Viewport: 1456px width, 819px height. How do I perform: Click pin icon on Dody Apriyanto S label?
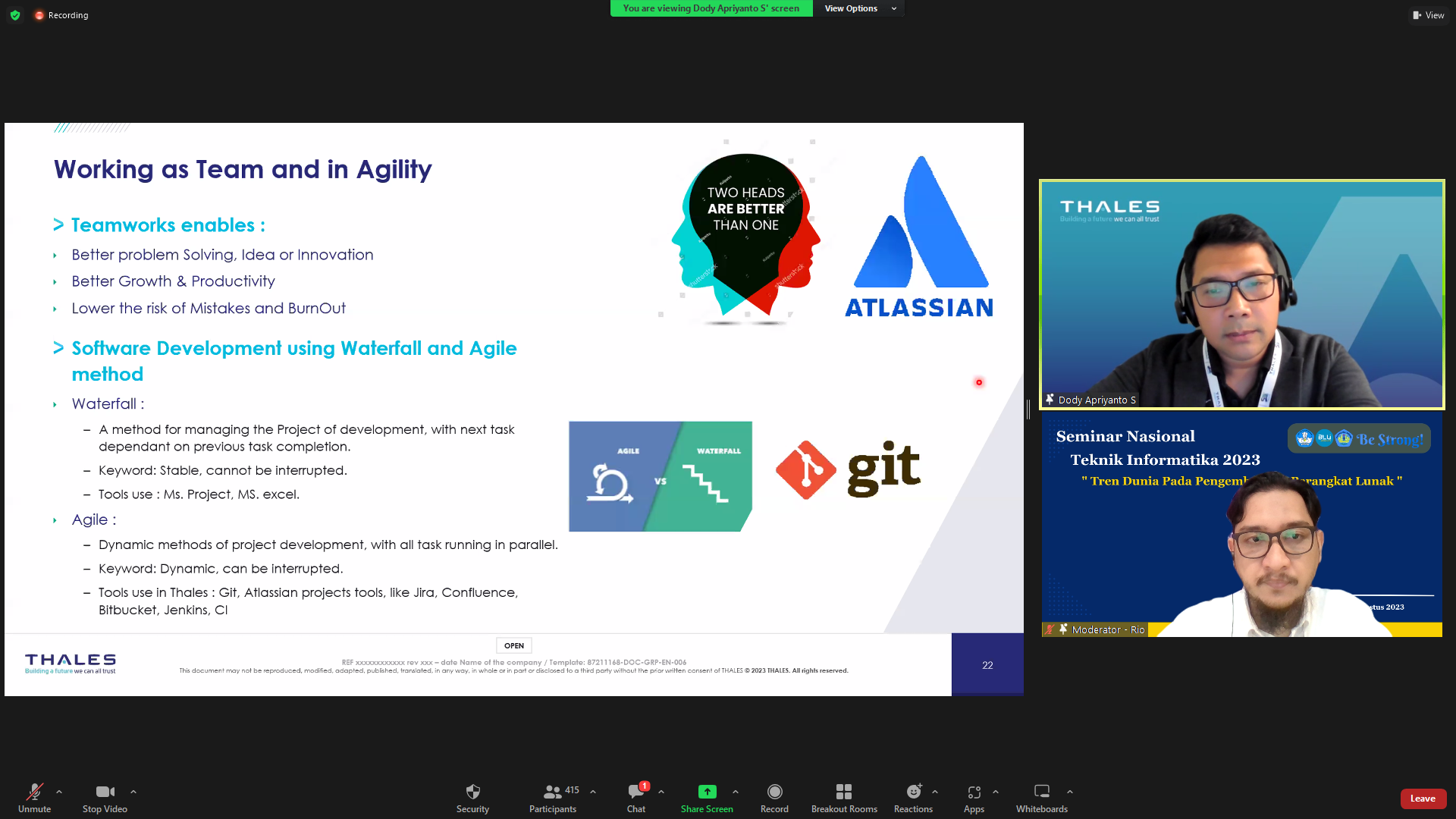tap(1050, 400)
